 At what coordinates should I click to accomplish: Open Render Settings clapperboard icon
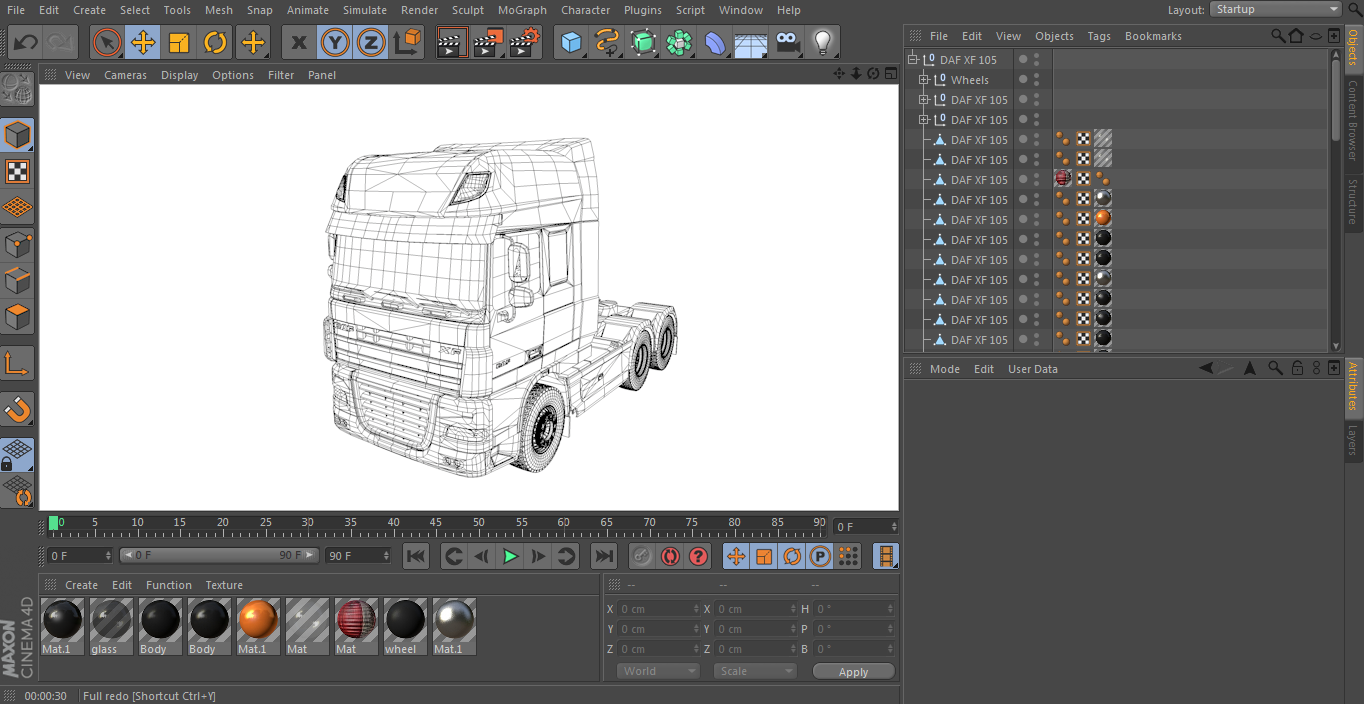coord(525,43)
